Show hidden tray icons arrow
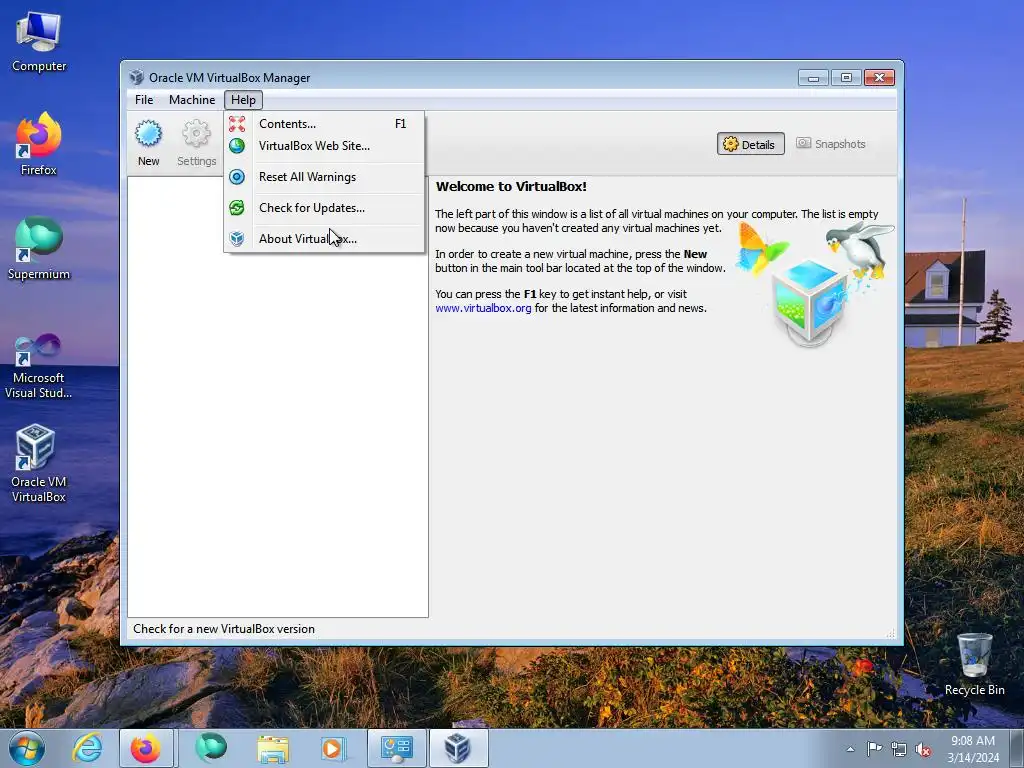The image size is (1024, 768). pyautogui.click(x=850, y=749)
